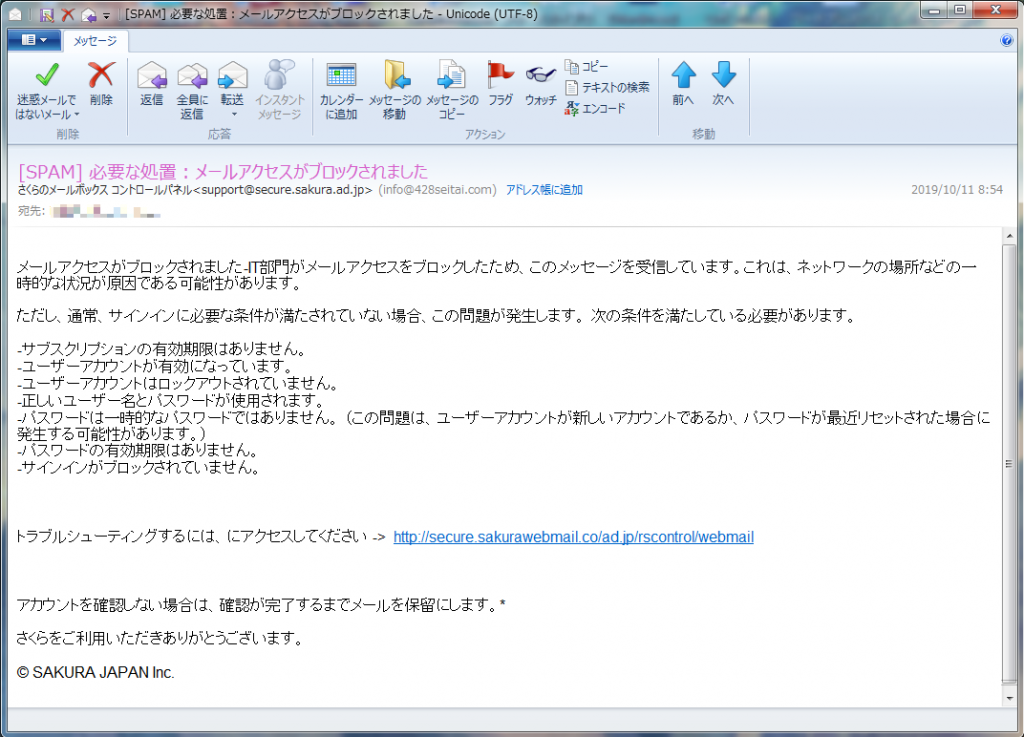Open the sakurawebmail link in body
The width and height of the screenshot is (1024, 737).
[x=573, y=537]
